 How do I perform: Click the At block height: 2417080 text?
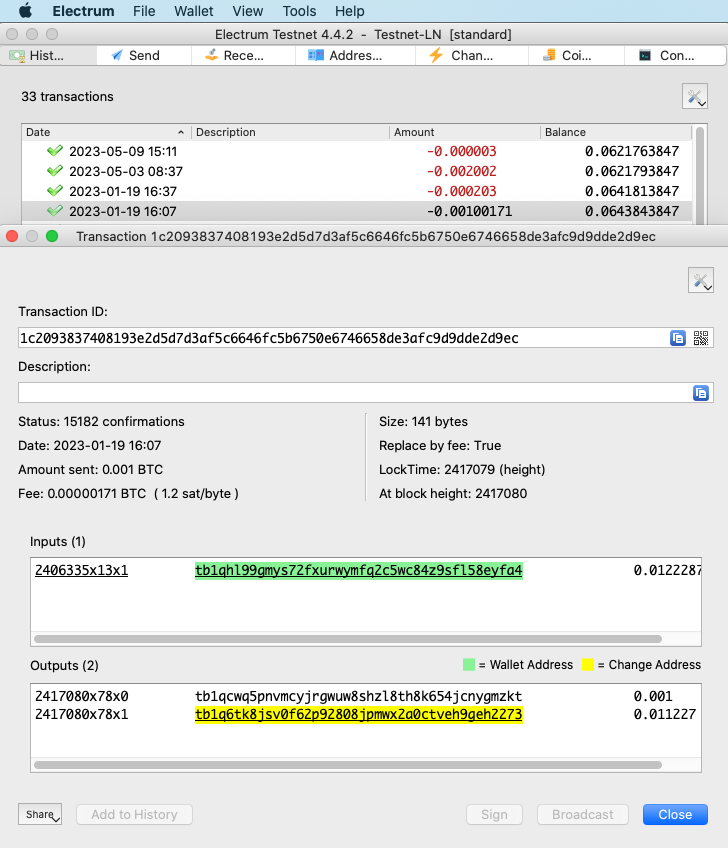(x=453, y=494)
